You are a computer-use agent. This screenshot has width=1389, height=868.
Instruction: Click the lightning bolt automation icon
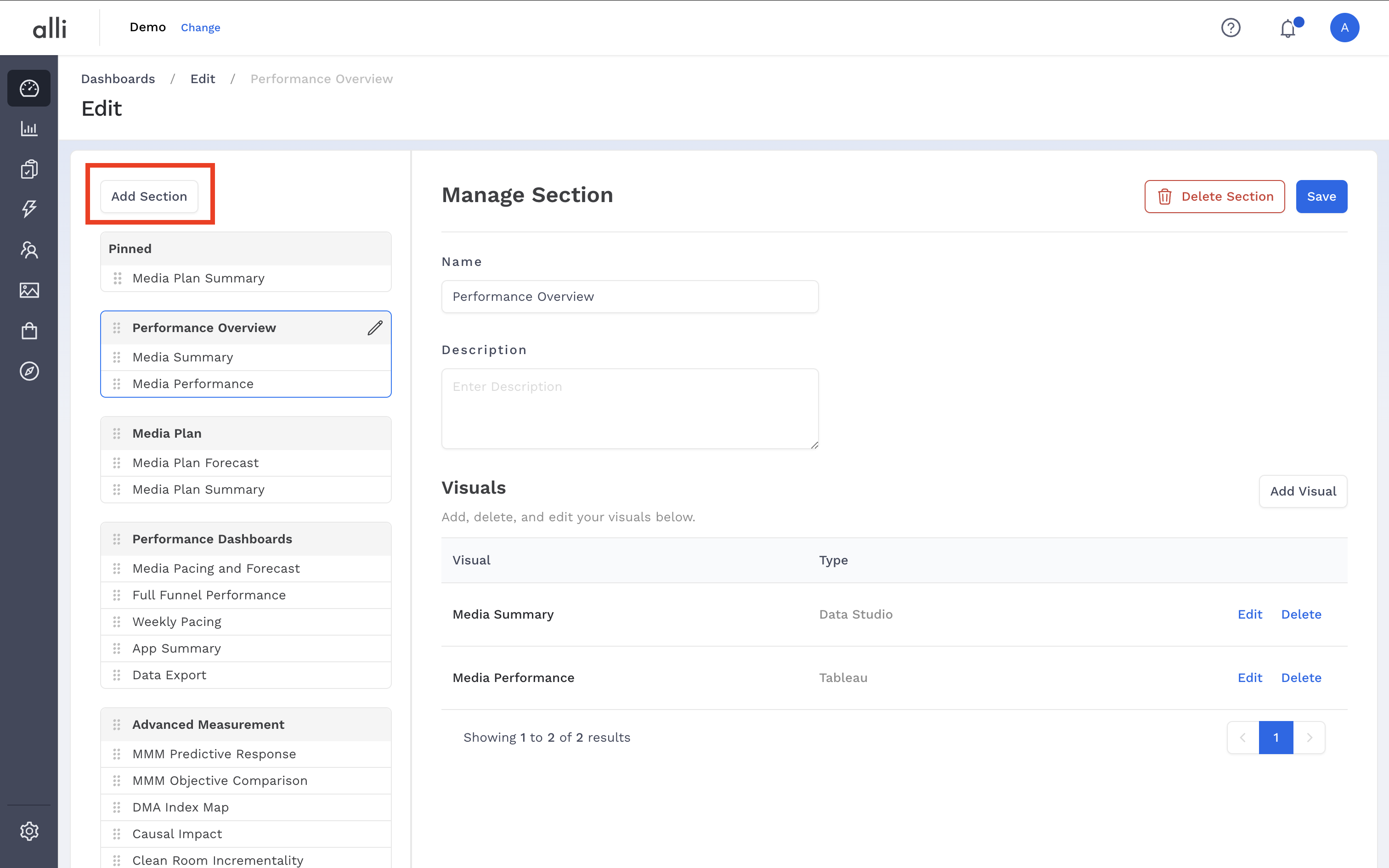[28, 209]
